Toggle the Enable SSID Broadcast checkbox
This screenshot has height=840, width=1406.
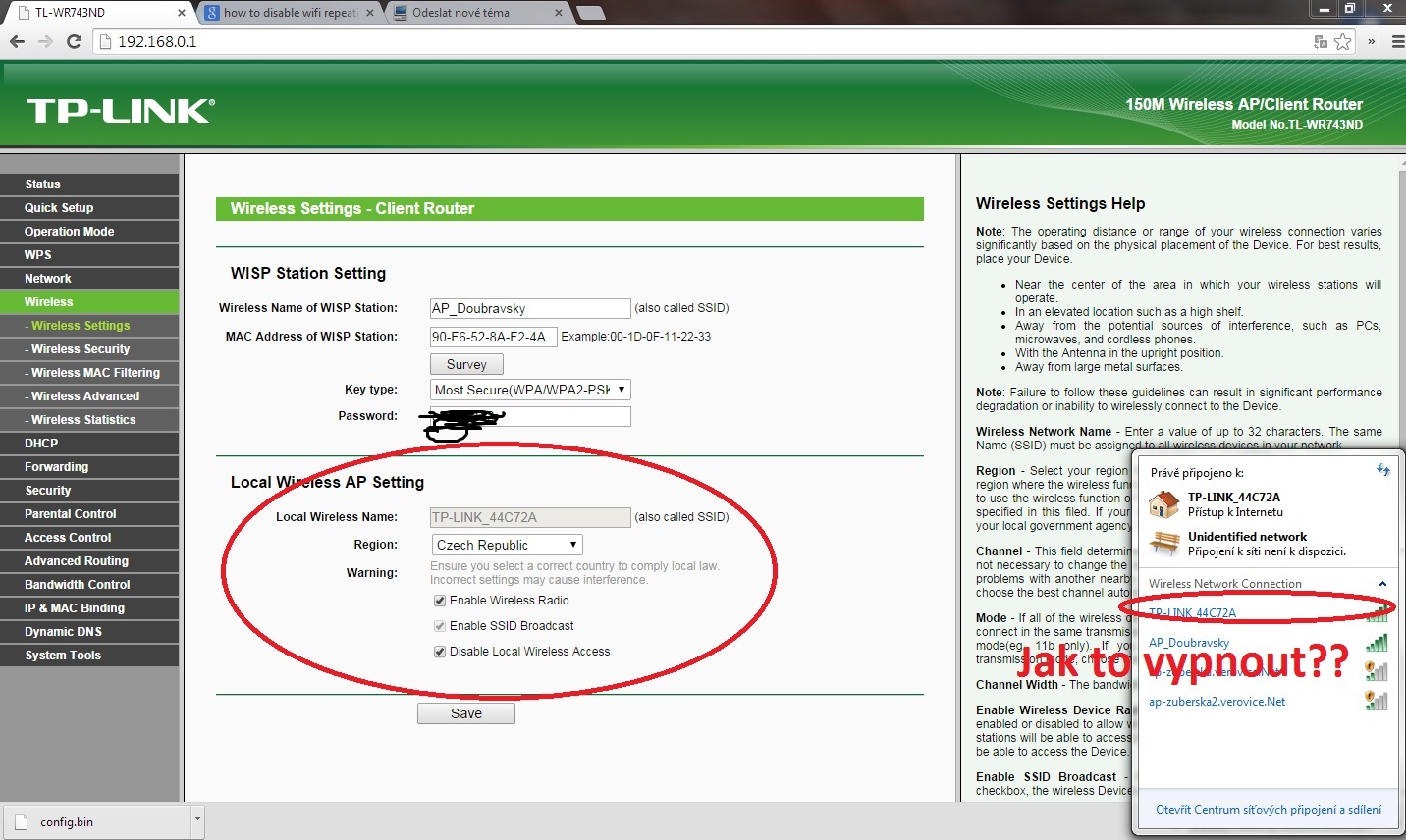440,626
